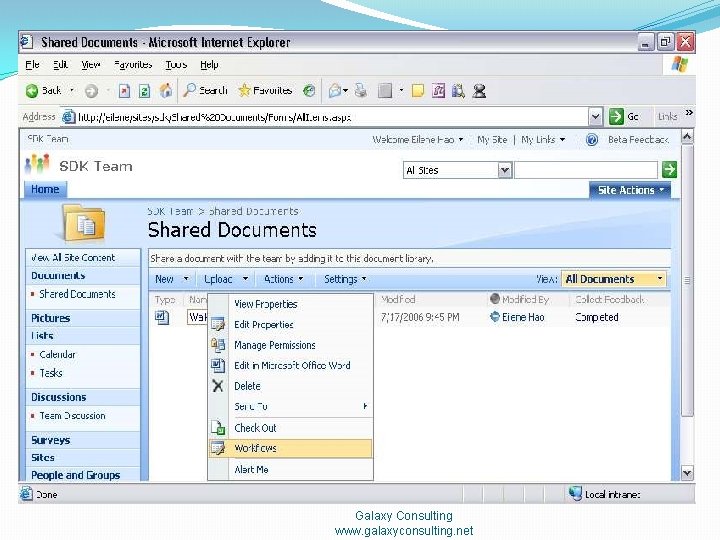Open the Address bar dropdown arrow

click(595, 117)
